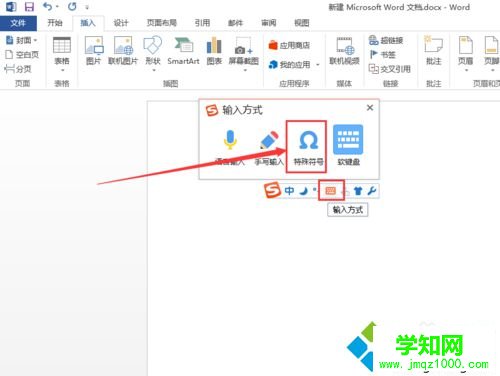
Task: Switch to the 开始 (Home) tab
Action: tap(55, 23)
